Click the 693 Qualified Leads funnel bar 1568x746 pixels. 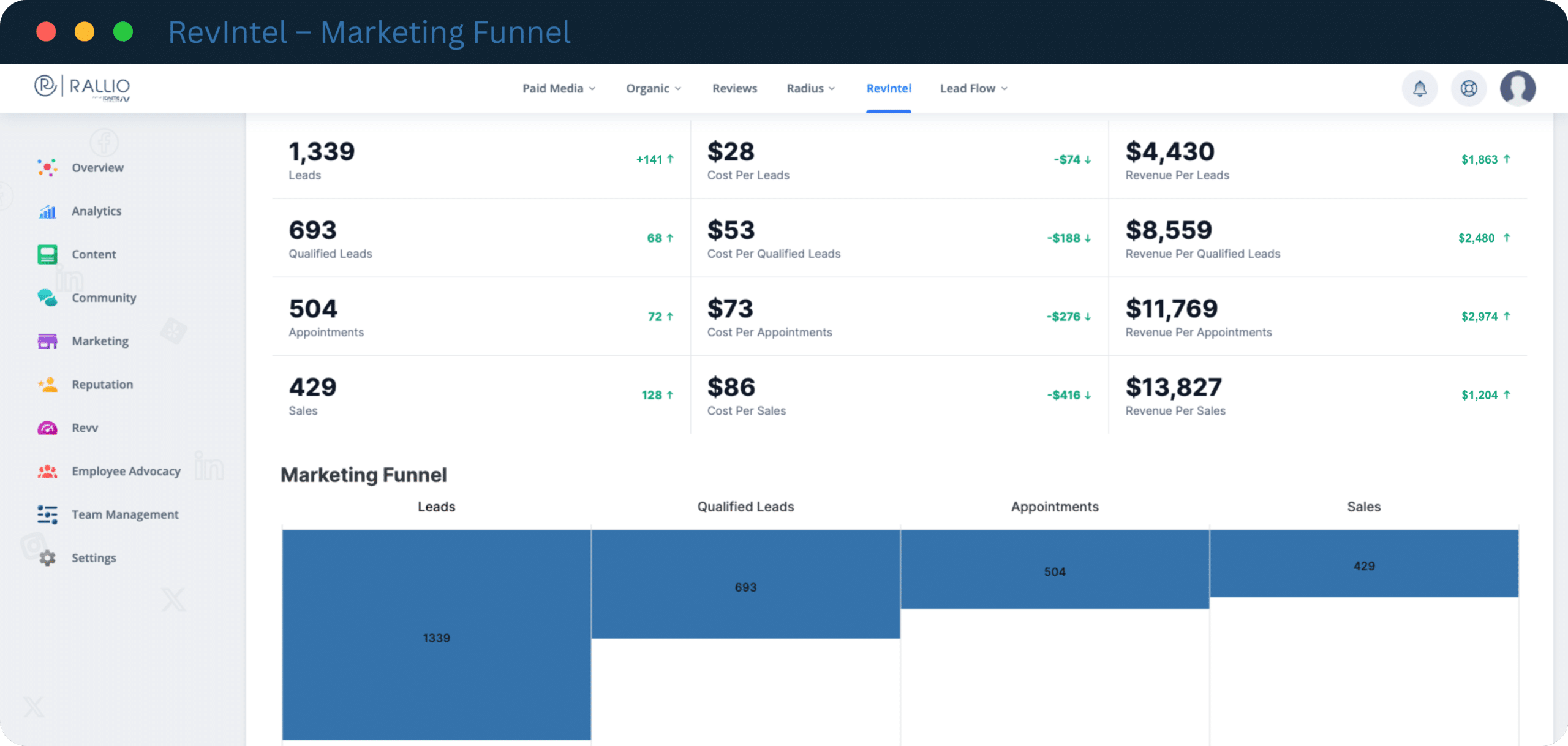coord(745,584)
